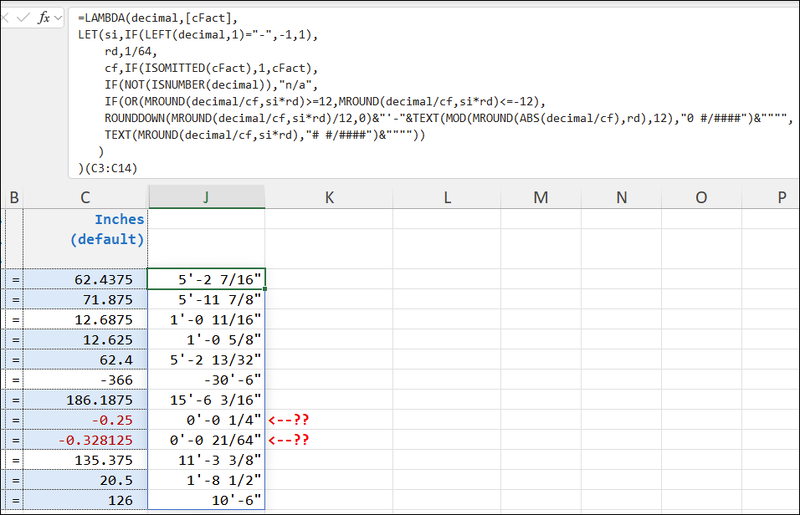Click the Insert Function fx icon
This screenshot has width=800, height=515.
tap(45, 18)
